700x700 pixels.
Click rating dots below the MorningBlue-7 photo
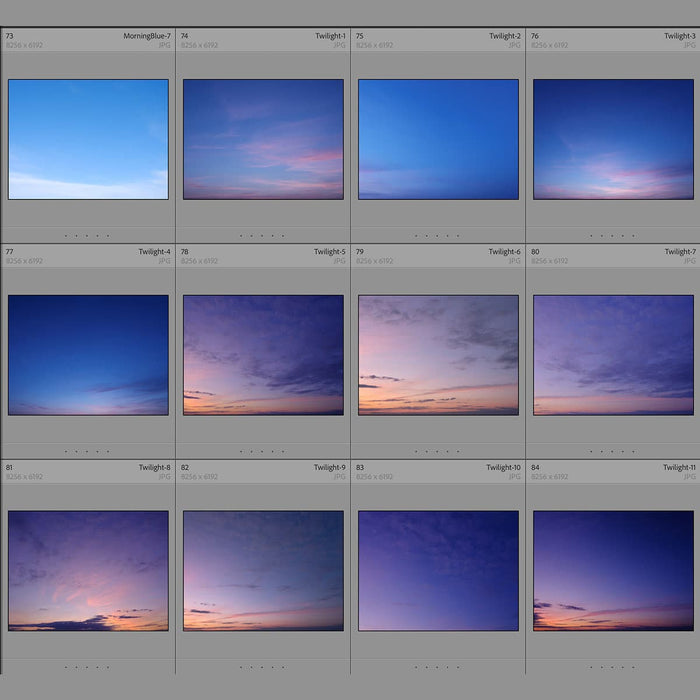point(87,236)
